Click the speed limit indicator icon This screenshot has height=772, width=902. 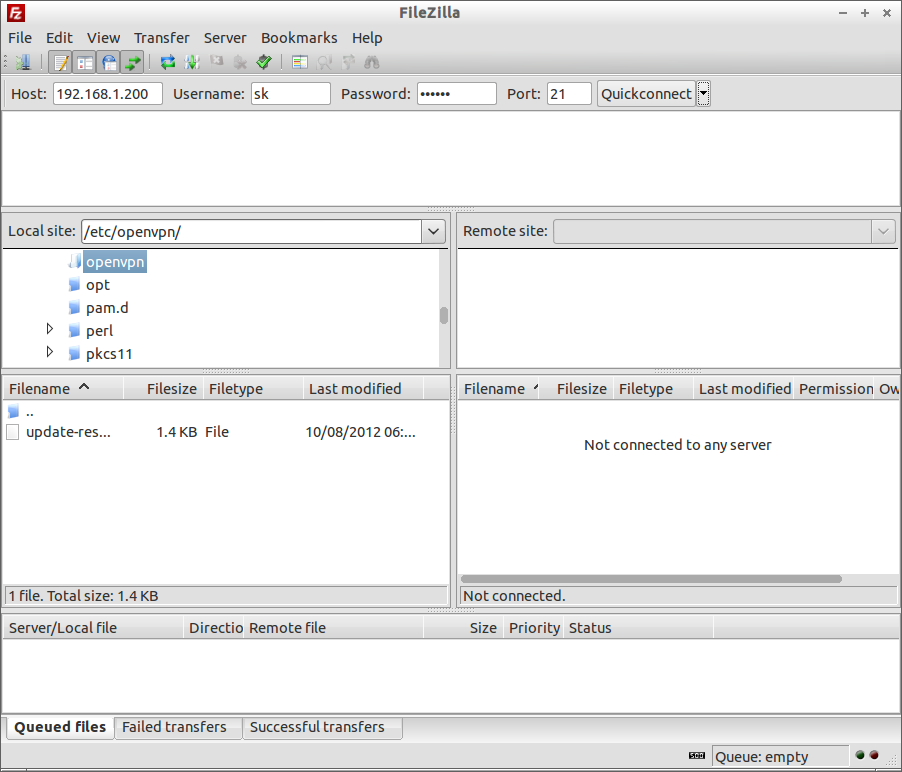tap(697, 755)
